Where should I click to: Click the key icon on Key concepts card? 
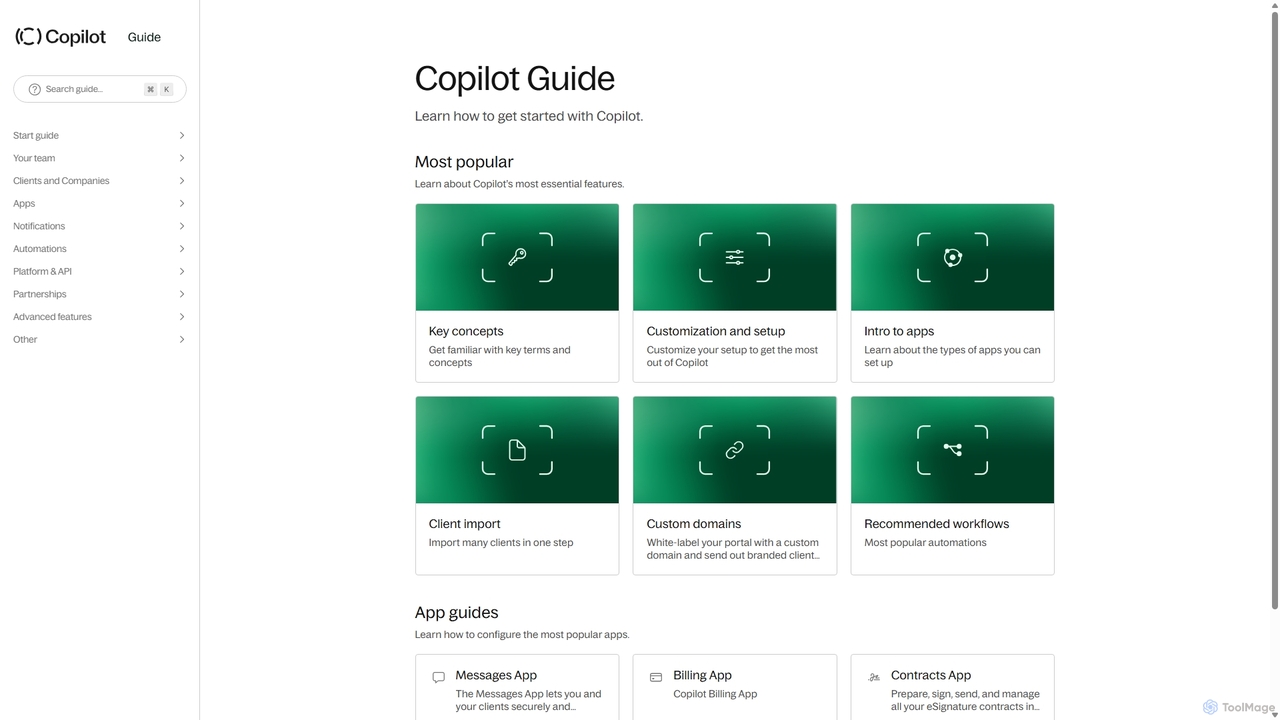[x=517, y=257]
